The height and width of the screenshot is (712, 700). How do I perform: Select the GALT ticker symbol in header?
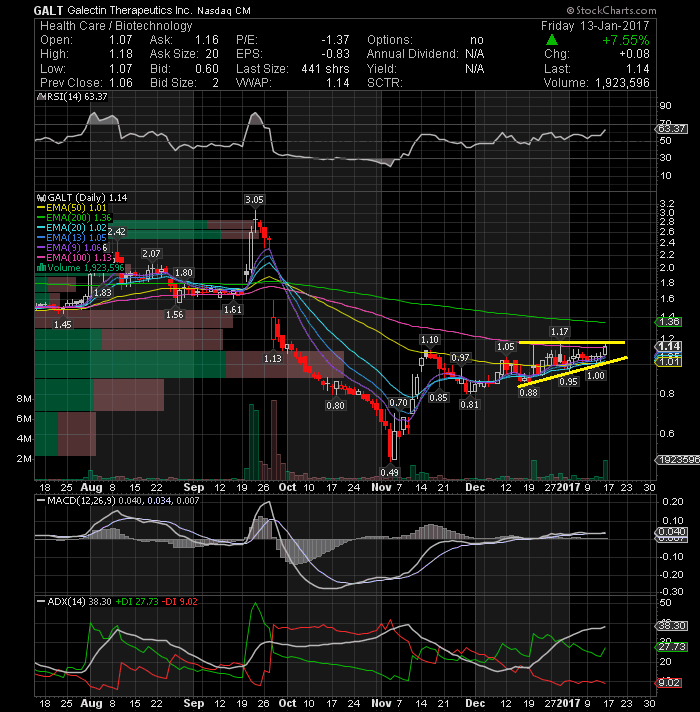pos(48,10)
